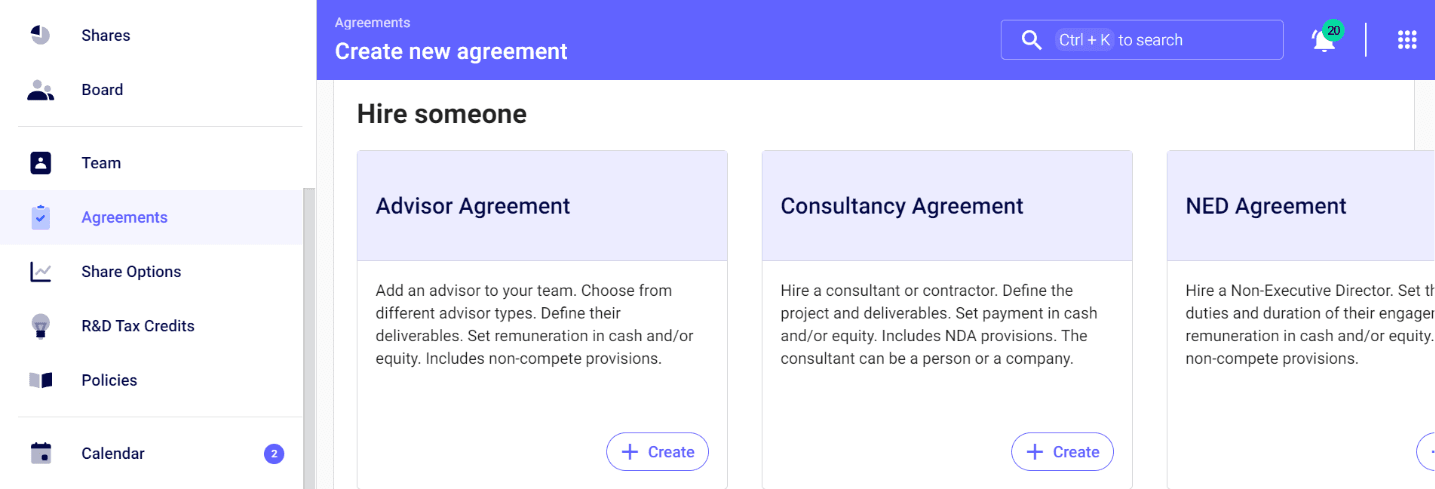The image size is (1435, 489).
Task: Click the Agreements clipboard icon
Action: (40, 217)
